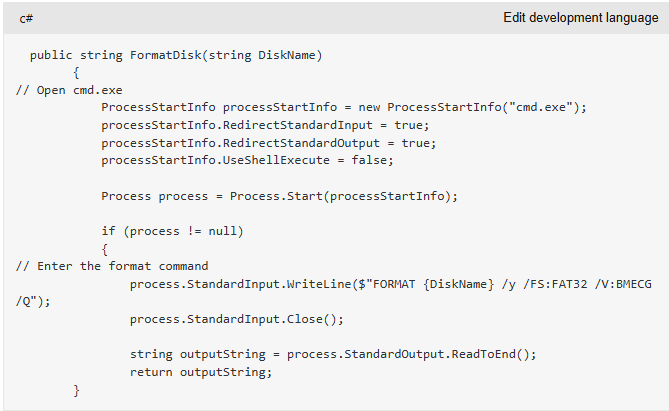Click the StandardOutput.ReadToEnd() line
This screenshot has width=669, height=411.
[333, 354]
